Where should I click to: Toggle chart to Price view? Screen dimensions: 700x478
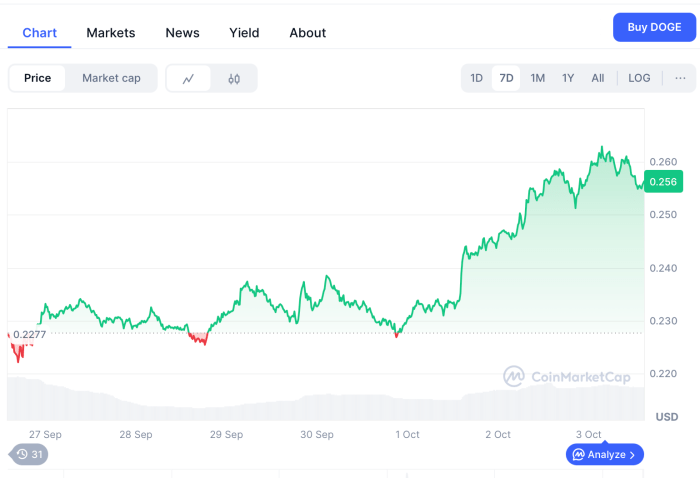click(38, 78)
